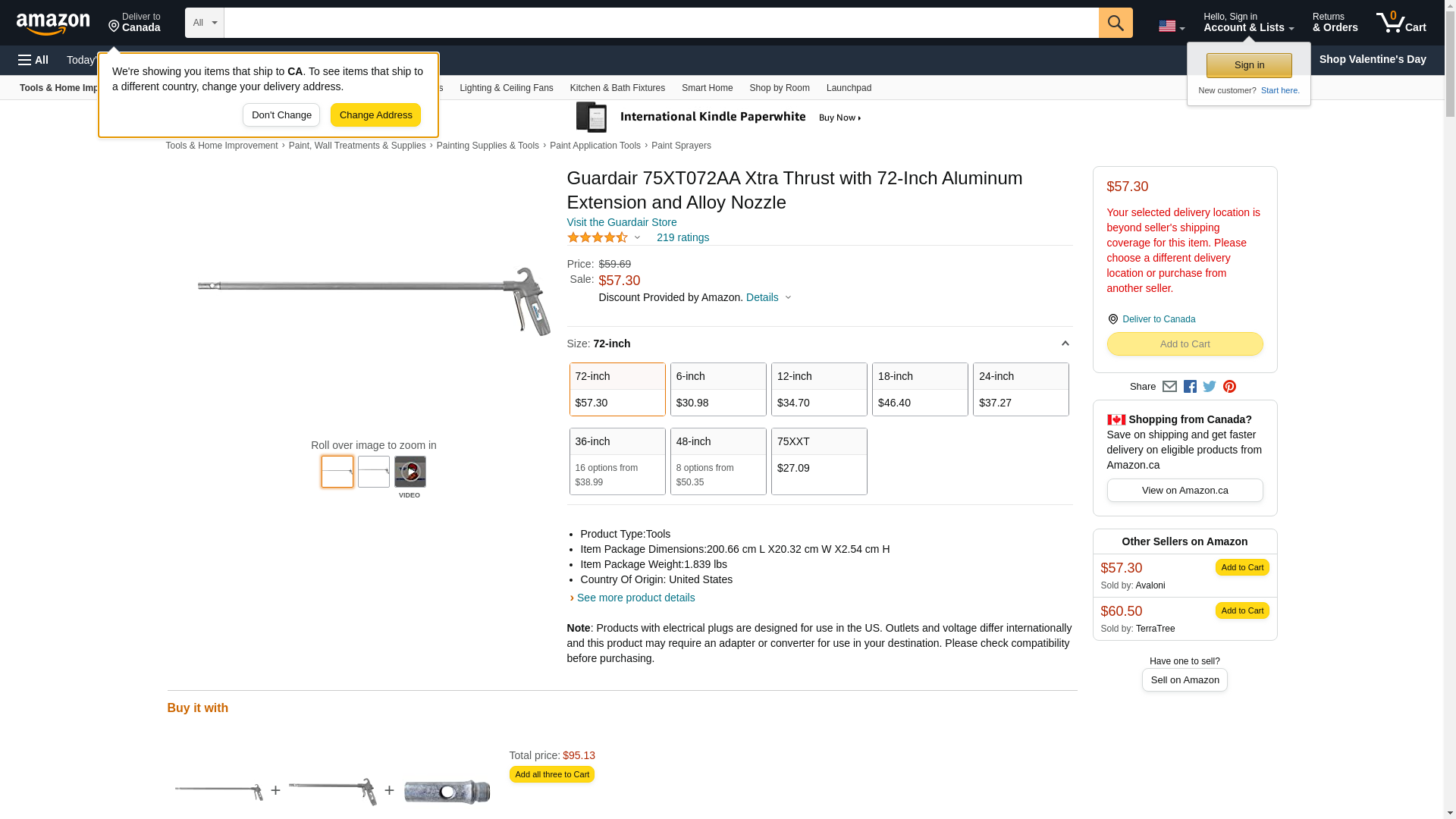Screen dimensions: 1456x819
Task: Share product on Facebook icon
Action: tap(1190, 387)
